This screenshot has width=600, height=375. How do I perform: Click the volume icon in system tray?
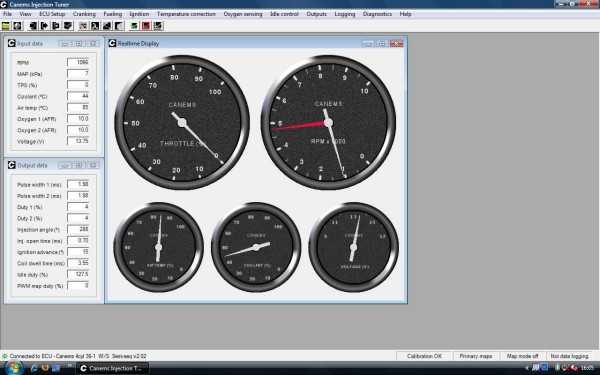click(x=573, y=368)
